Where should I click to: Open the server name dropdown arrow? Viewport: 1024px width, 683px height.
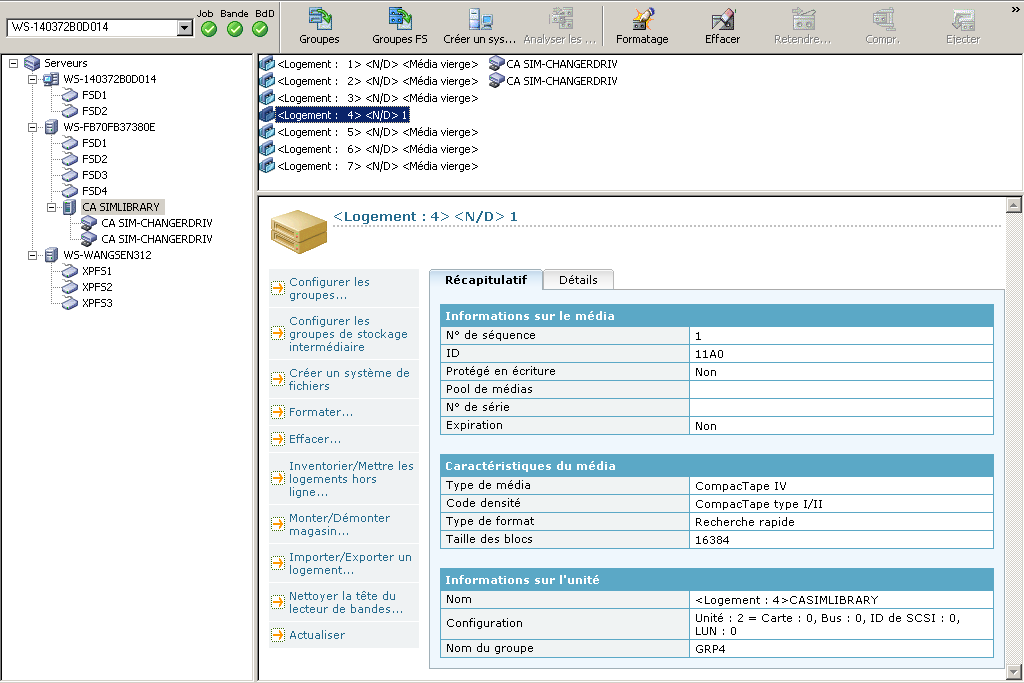[x=184, y=28]
